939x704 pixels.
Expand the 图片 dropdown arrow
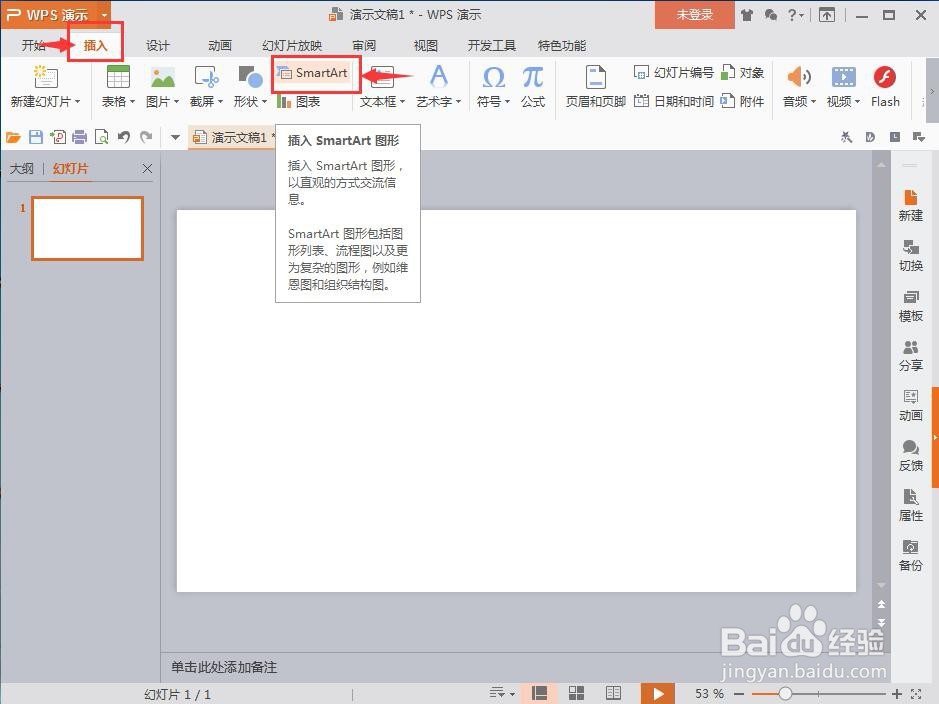[x=177, y=102]
